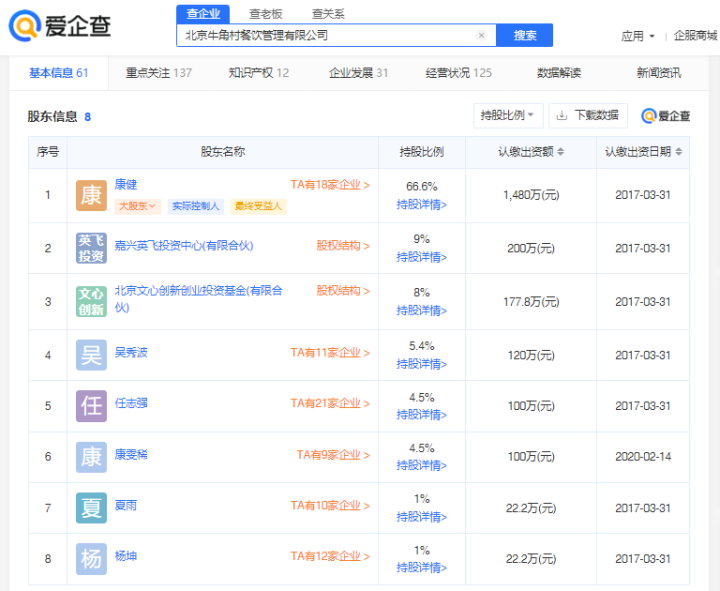Expand the 应用 dropdown menu
This screenshot has width=720, height=591.
(637, 36)
